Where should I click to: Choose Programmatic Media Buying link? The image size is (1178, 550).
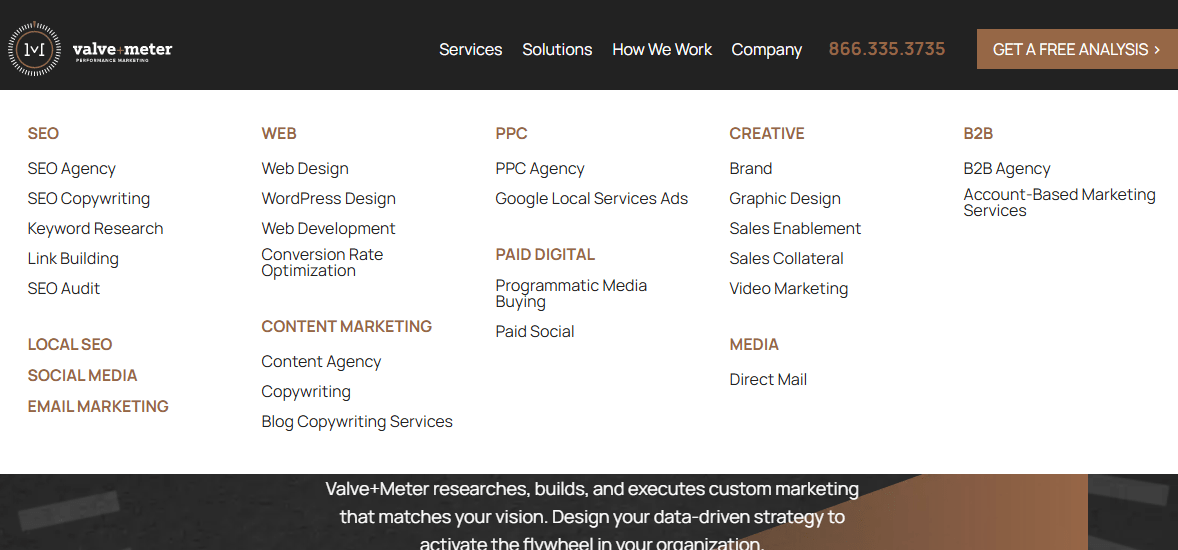point(571,293)
